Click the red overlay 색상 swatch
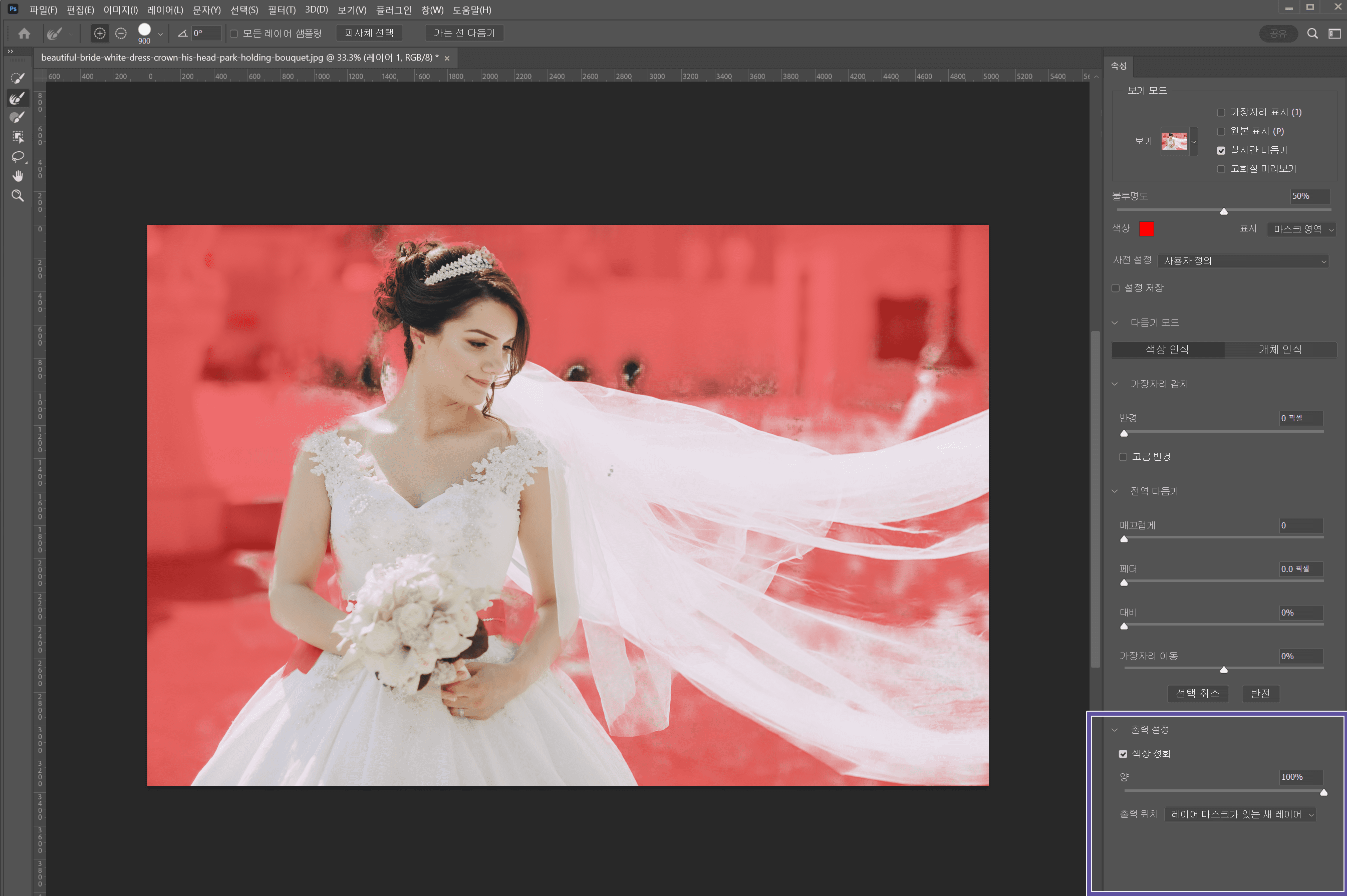 1146,229
